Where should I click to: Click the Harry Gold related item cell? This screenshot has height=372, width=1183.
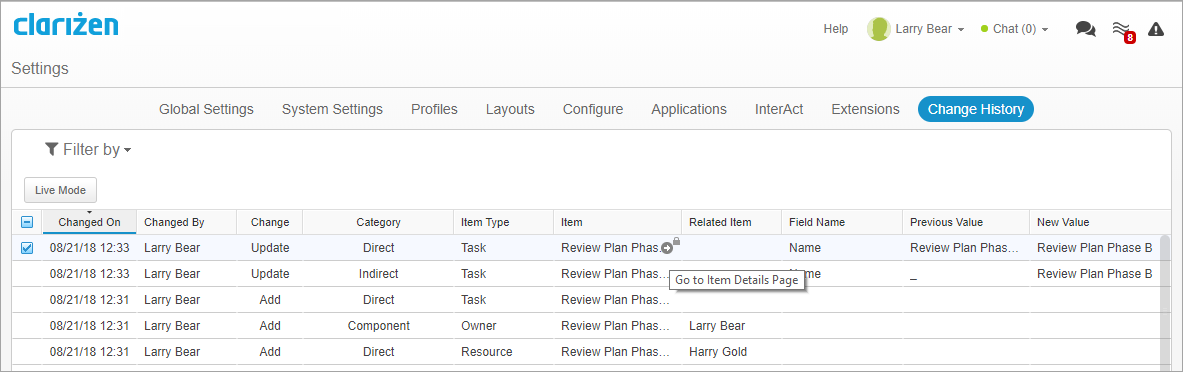coord(731,352)
